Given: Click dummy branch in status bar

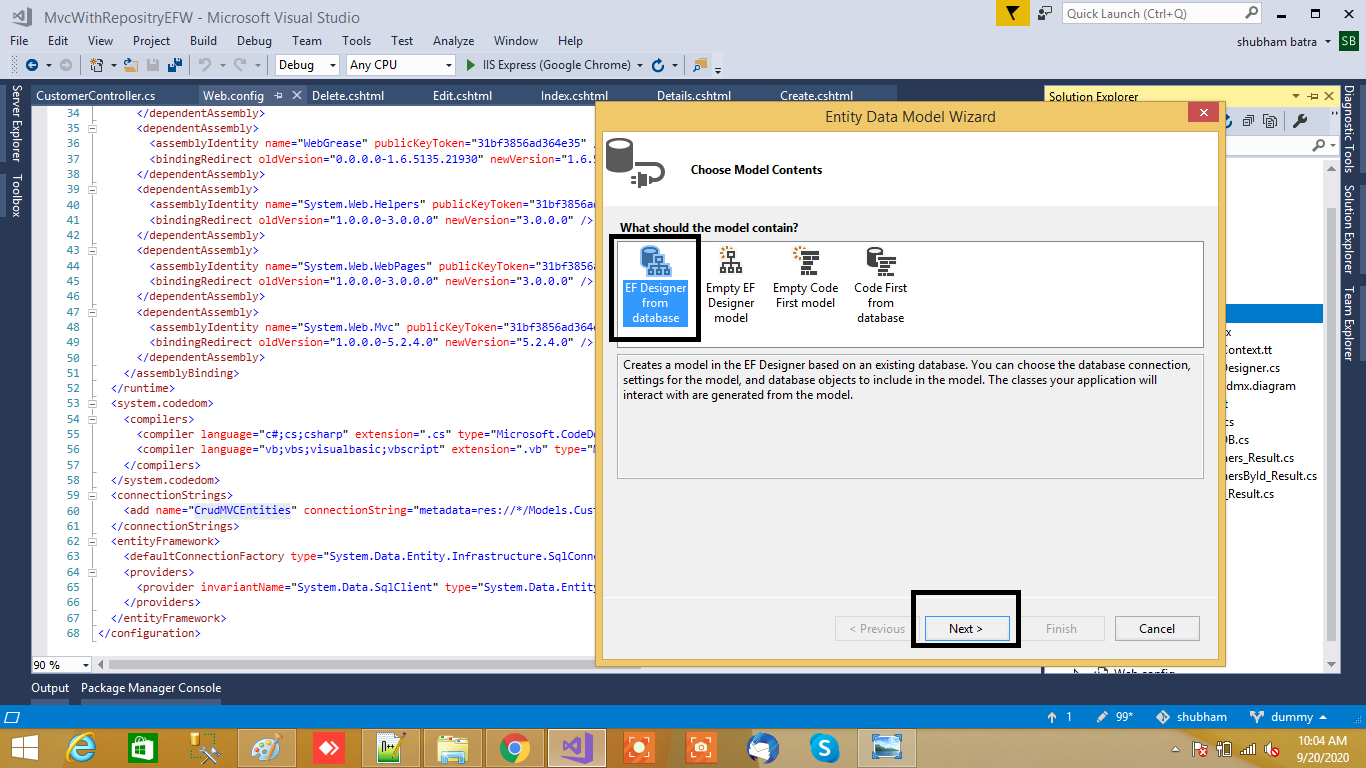Looking at the screenshot, I should [1289, 717].
